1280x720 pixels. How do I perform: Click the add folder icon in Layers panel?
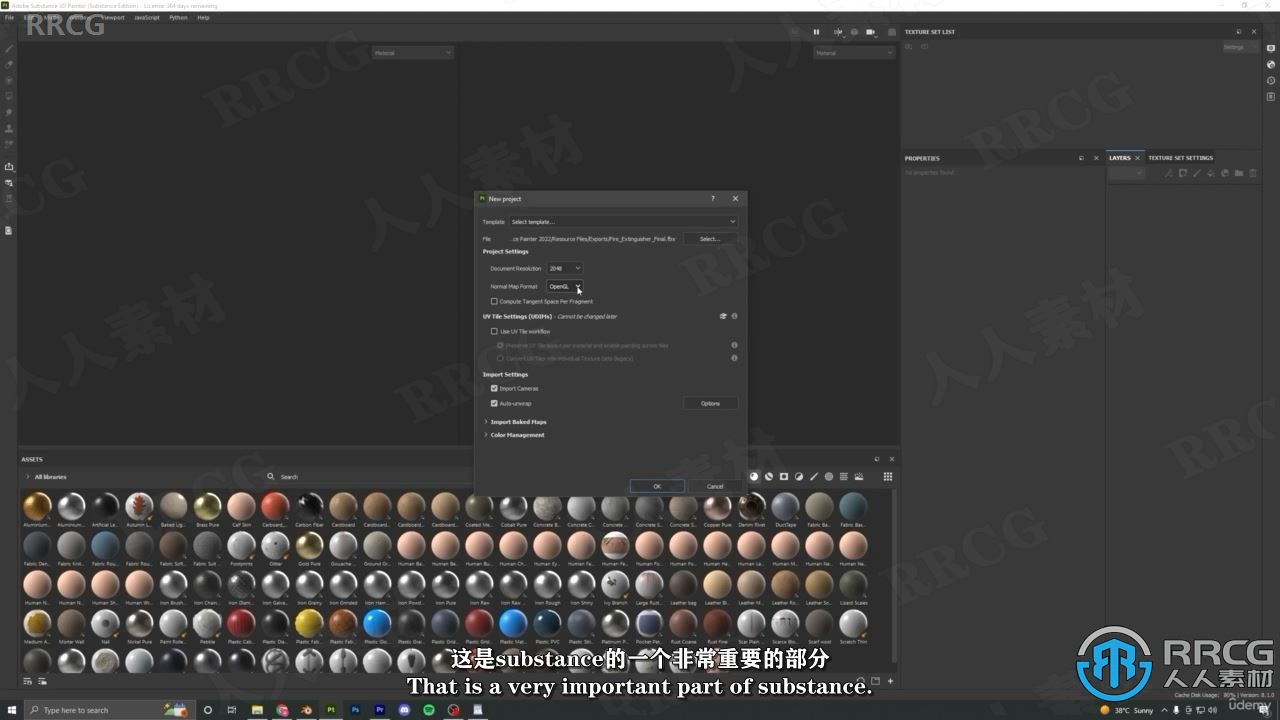pos(1239,173)
